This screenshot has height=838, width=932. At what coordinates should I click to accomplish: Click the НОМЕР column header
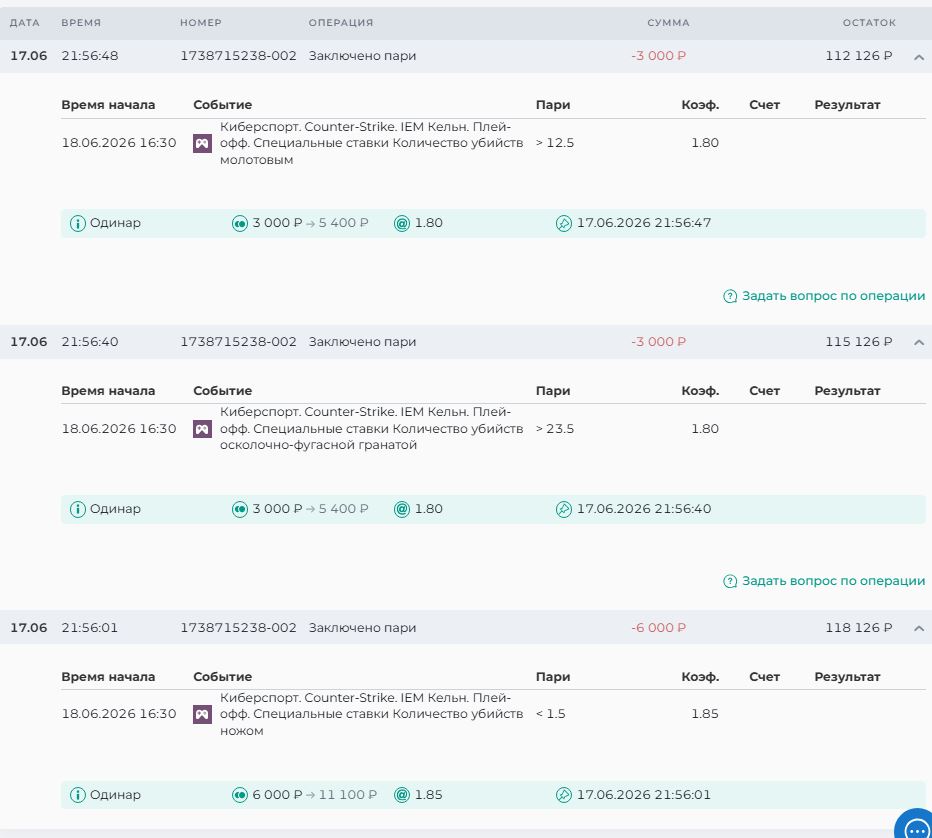(x=201, y=23)
